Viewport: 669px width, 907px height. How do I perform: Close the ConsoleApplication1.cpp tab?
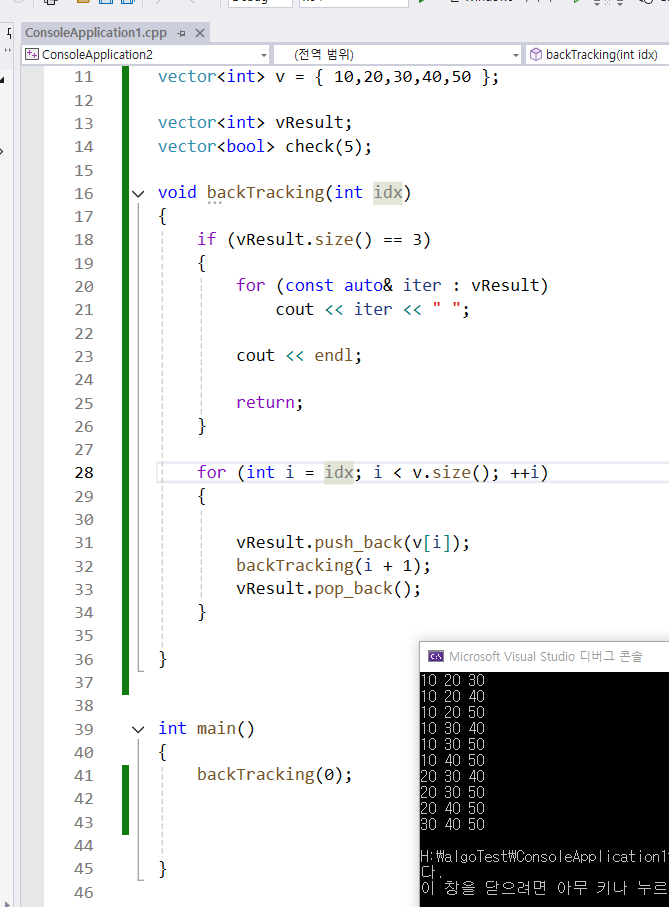tap(200, 34)
